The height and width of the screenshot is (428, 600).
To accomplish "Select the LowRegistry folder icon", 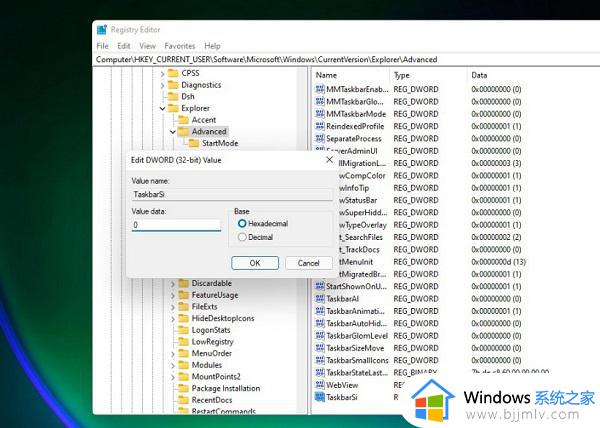I will coord(184,341).
